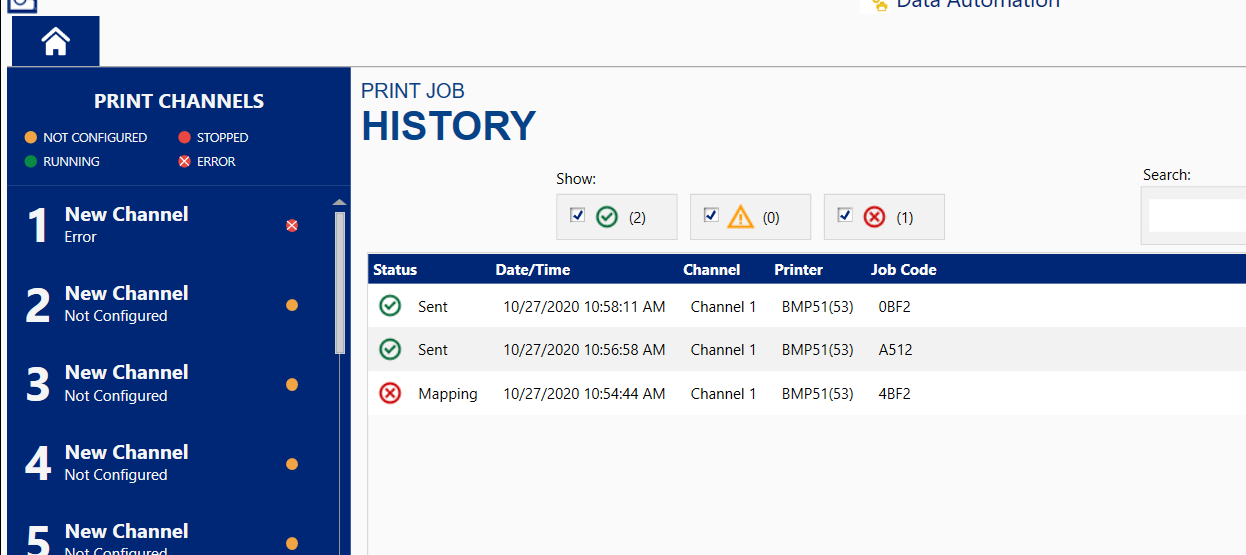Sort history by Date/Time column header
The width and height of the screenshot is (1246, 555).
(x=532, y=270)
